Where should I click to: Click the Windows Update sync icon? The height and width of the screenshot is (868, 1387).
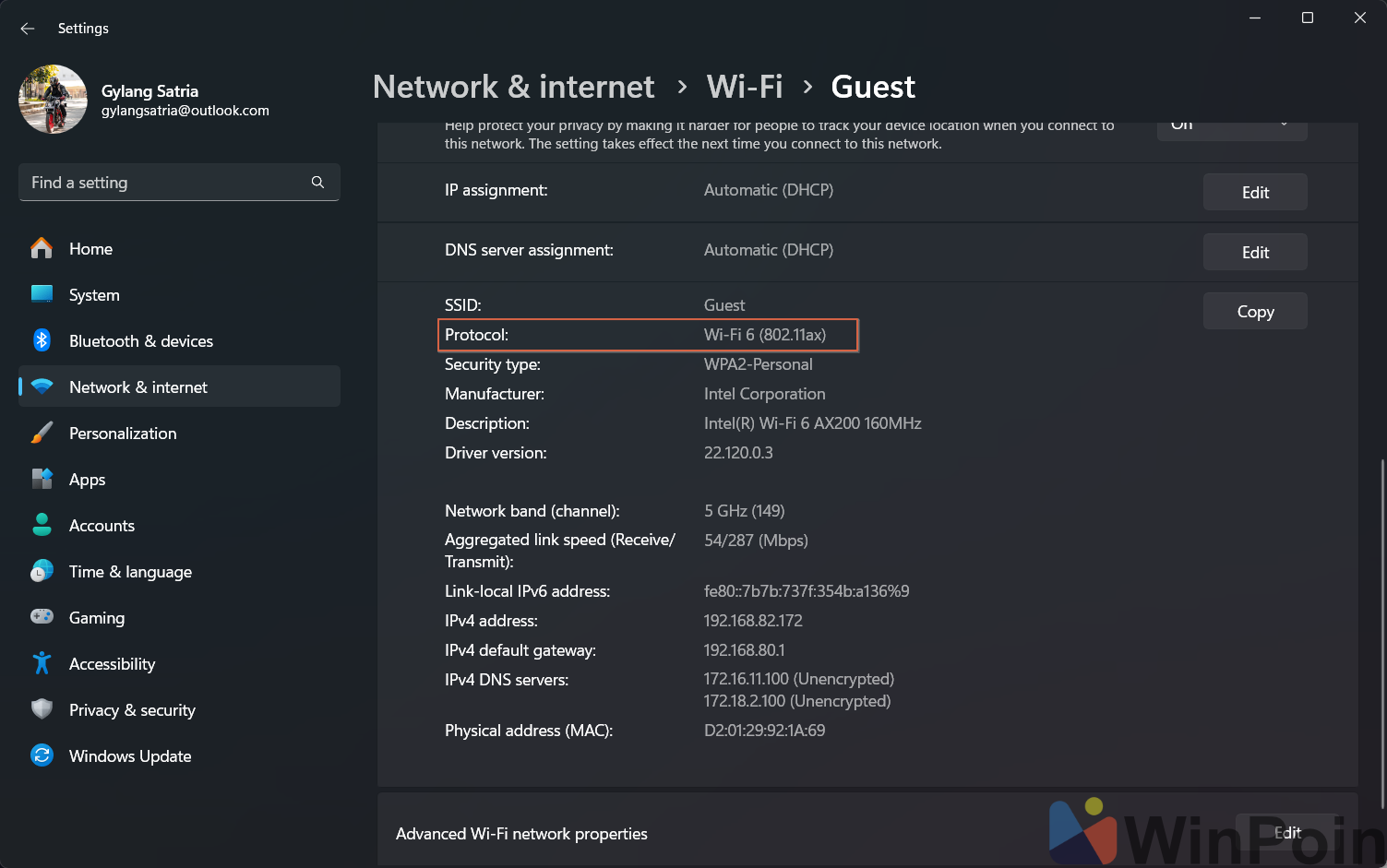[42, 755]
